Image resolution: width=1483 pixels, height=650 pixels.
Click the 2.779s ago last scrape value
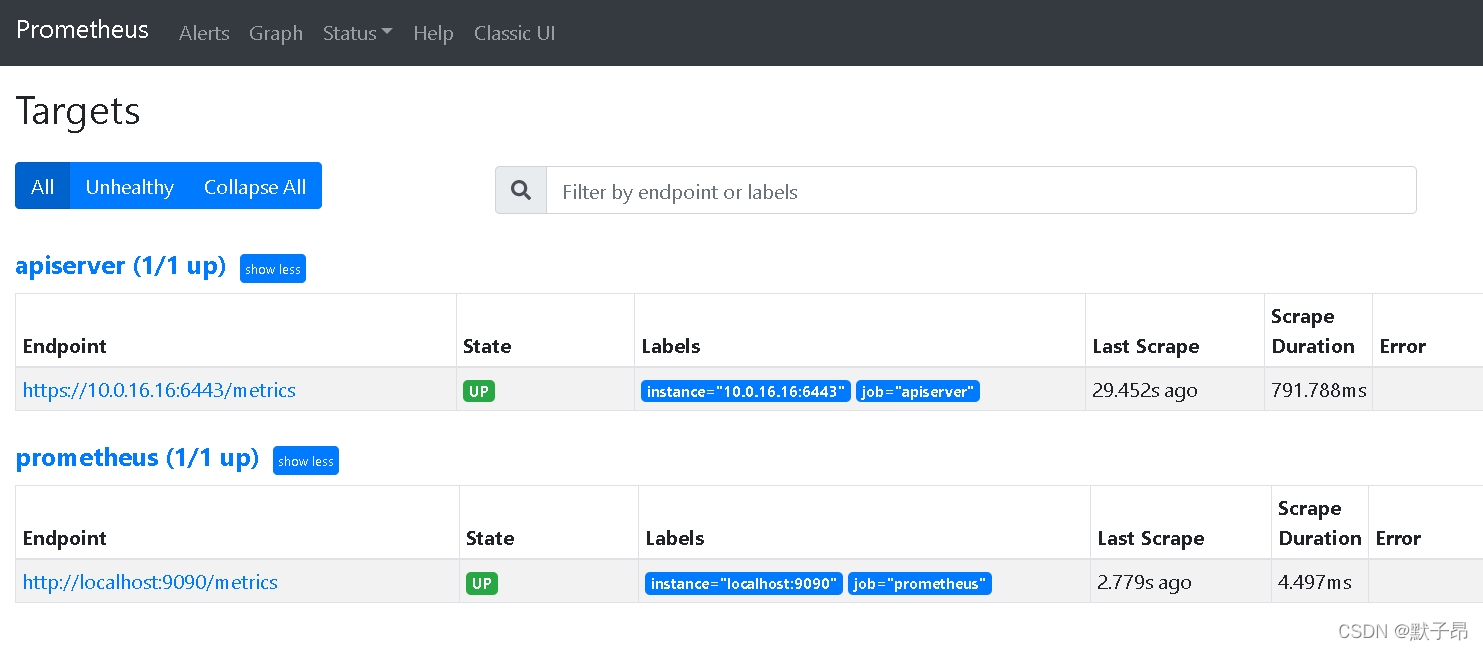[x=1144, y=582]
